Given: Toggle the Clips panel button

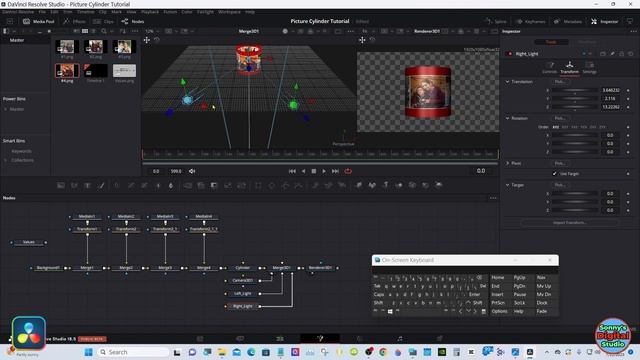Looking at the screenshot, I should 103,21.
